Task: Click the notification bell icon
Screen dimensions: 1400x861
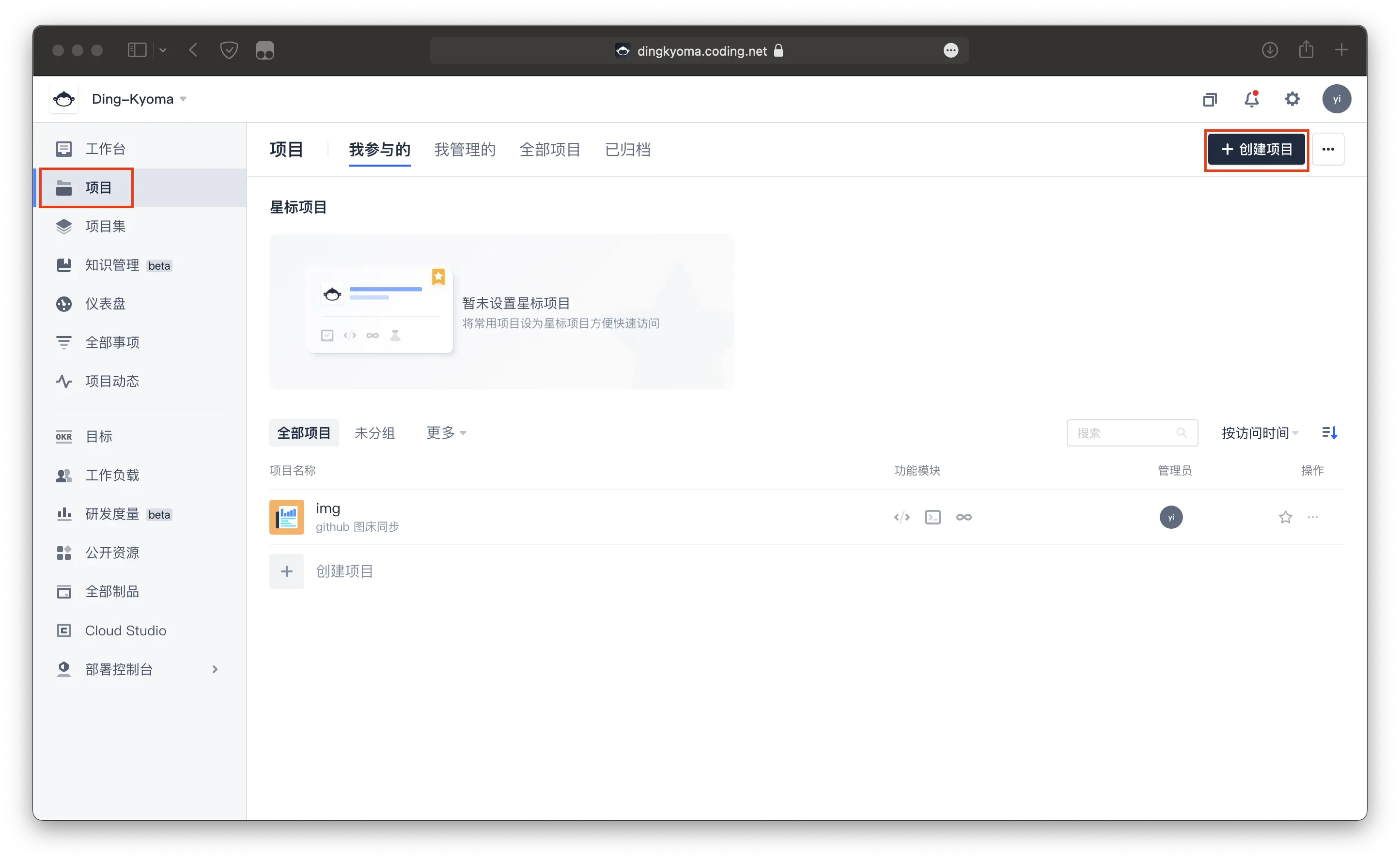Action: [1251, 100]
